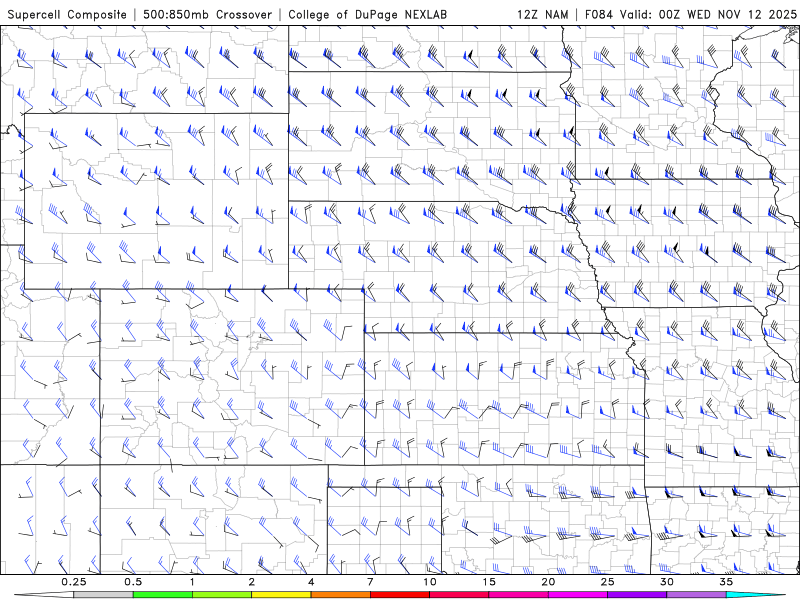The image size is (800, 600).
Task: Click the '1' color scale label
Action: pos(192,582)
